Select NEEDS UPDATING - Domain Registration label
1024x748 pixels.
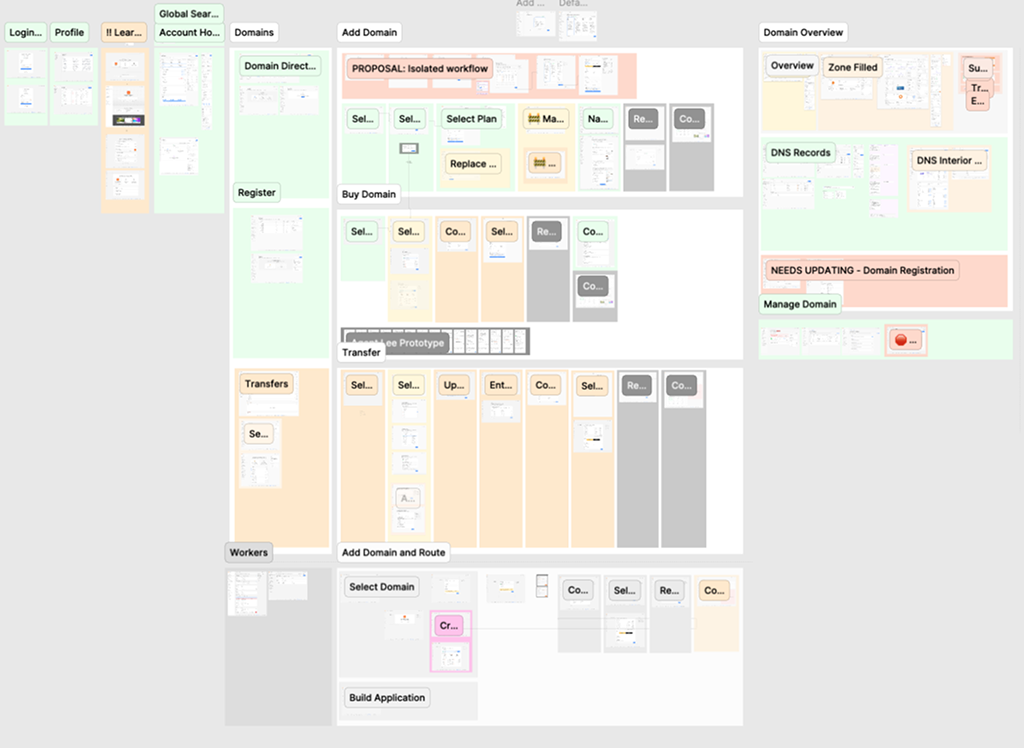pos(862,270)
